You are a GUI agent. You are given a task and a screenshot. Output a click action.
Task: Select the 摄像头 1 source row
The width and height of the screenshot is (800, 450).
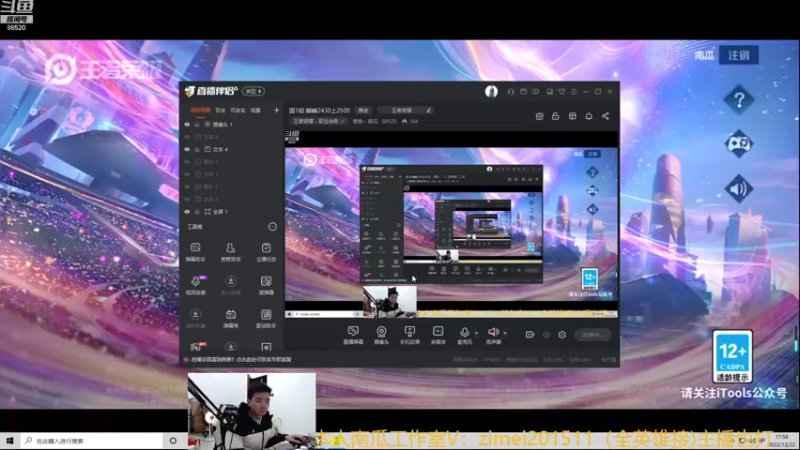[x=232, y=124]
